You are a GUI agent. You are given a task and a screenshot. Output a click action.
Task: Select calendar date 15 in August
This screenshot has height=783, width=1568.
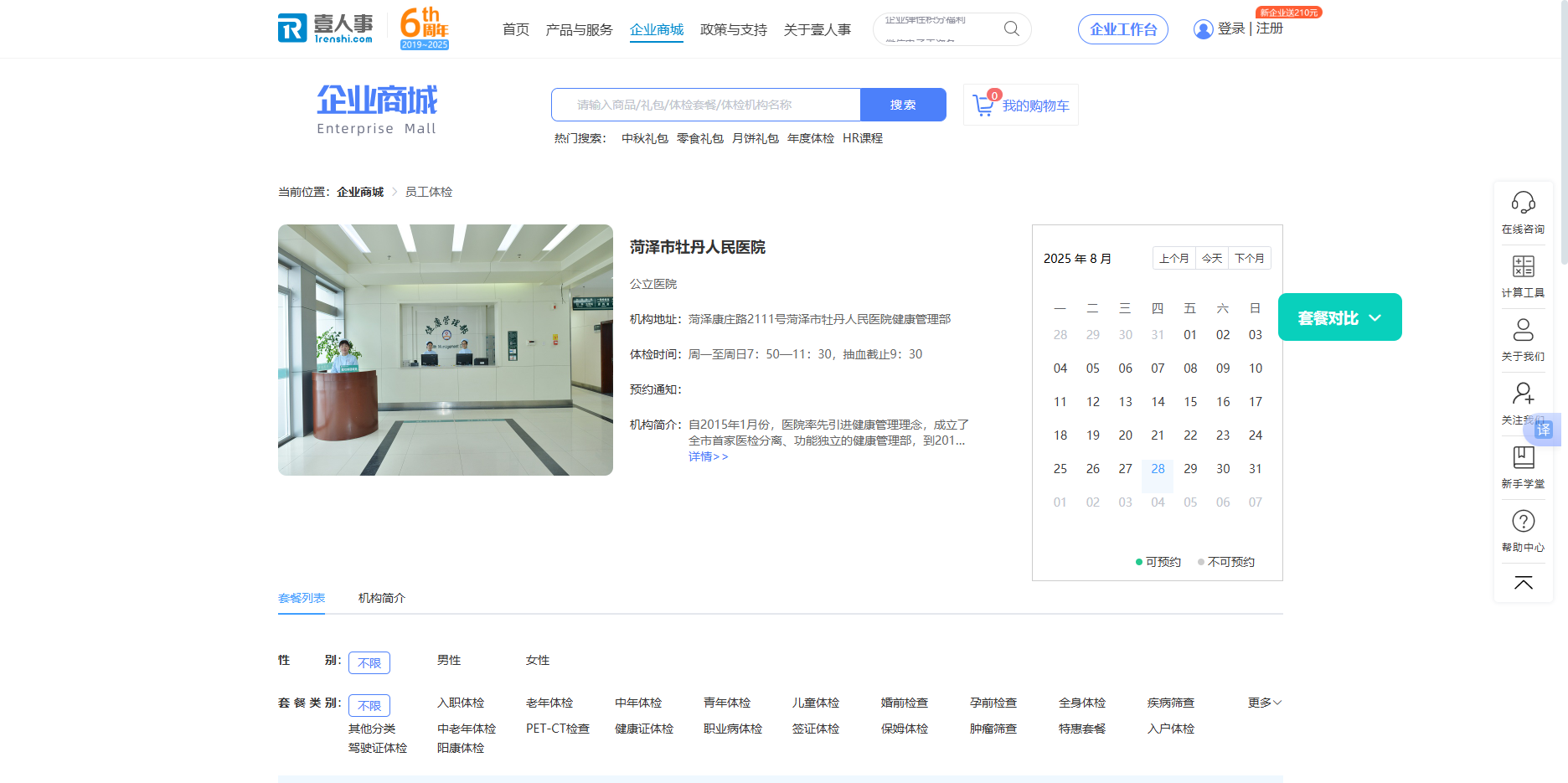tap(1190, 402)
